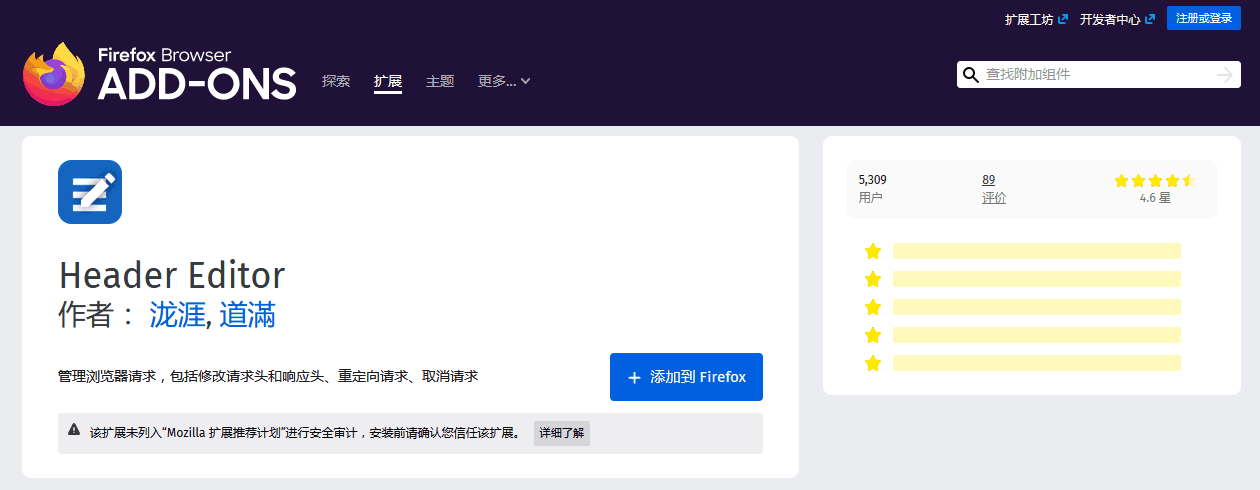Expand the 更多… dropdown menu
Image resolution: width=1260 pixels, height=490 pixels.
pos(504,81)
